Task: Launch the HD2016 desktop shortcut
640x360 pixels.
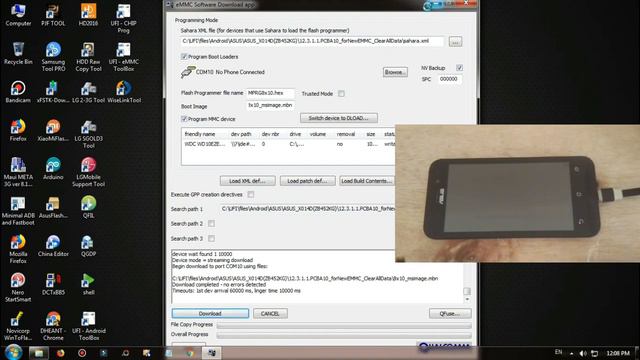Action: 88,15
